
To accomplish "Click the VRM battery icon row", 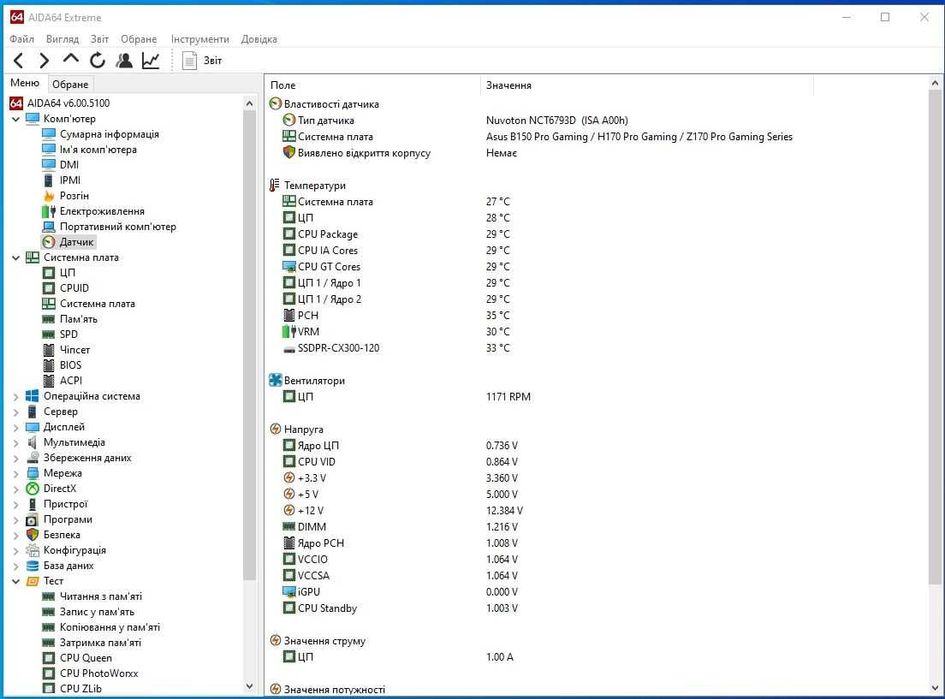I will tap(289, 331).
